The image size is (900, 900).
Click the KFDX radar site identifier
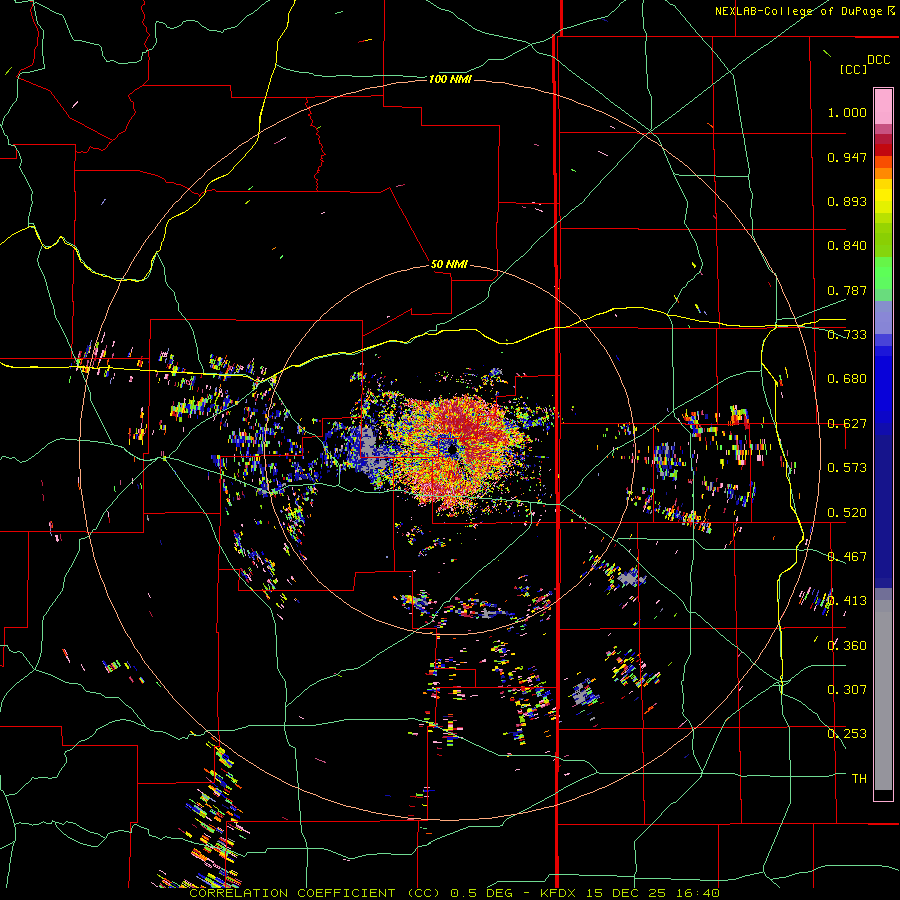560,893
